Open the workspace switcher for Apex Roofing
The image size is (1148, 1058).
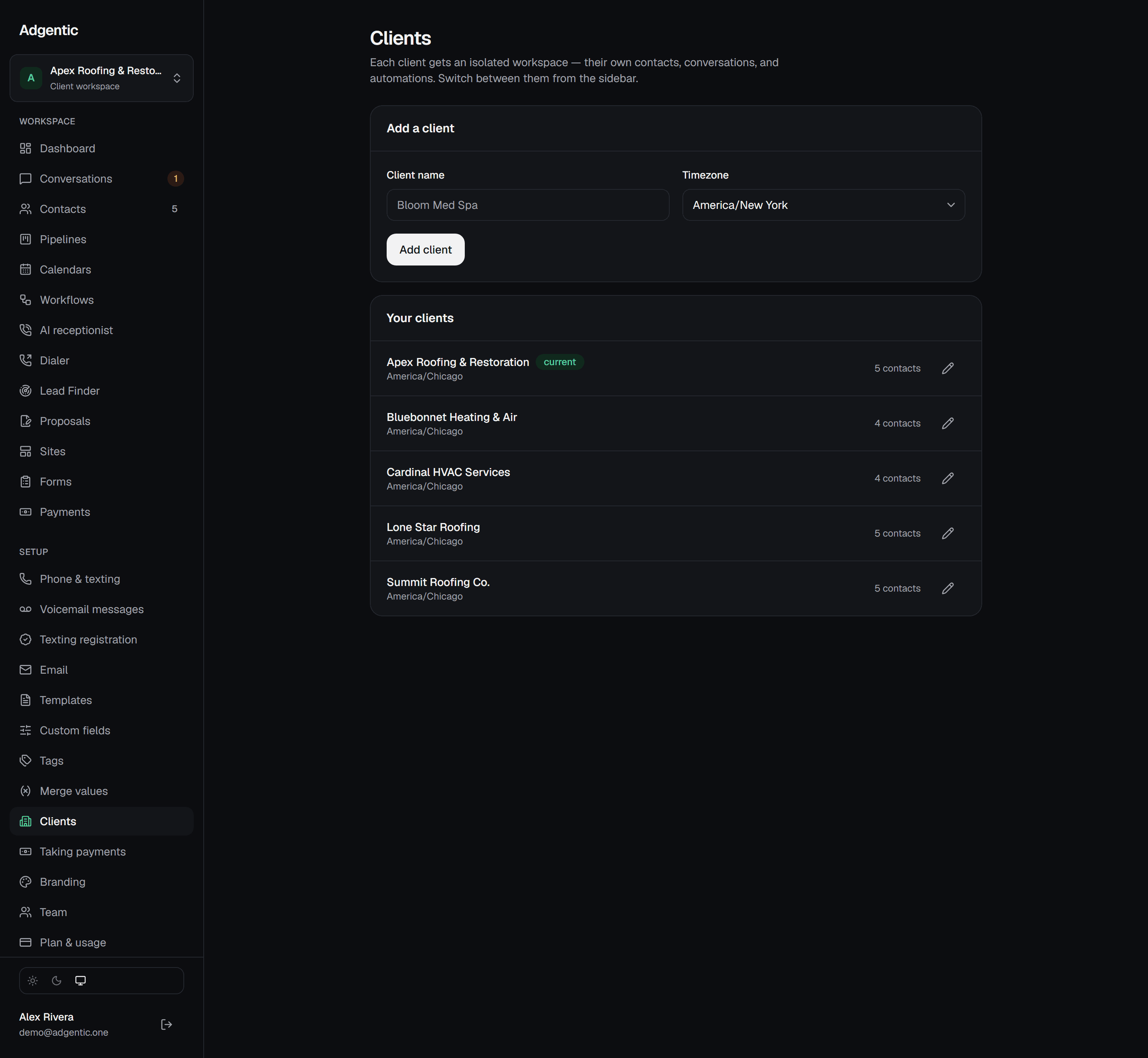[101, 78]
